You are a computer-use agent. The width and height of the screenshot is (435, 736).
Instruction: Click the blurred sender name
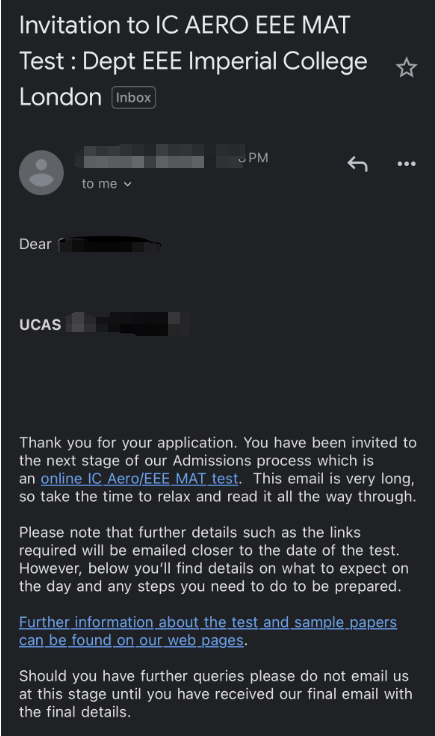pyautogui.click(x=140, y=157)
